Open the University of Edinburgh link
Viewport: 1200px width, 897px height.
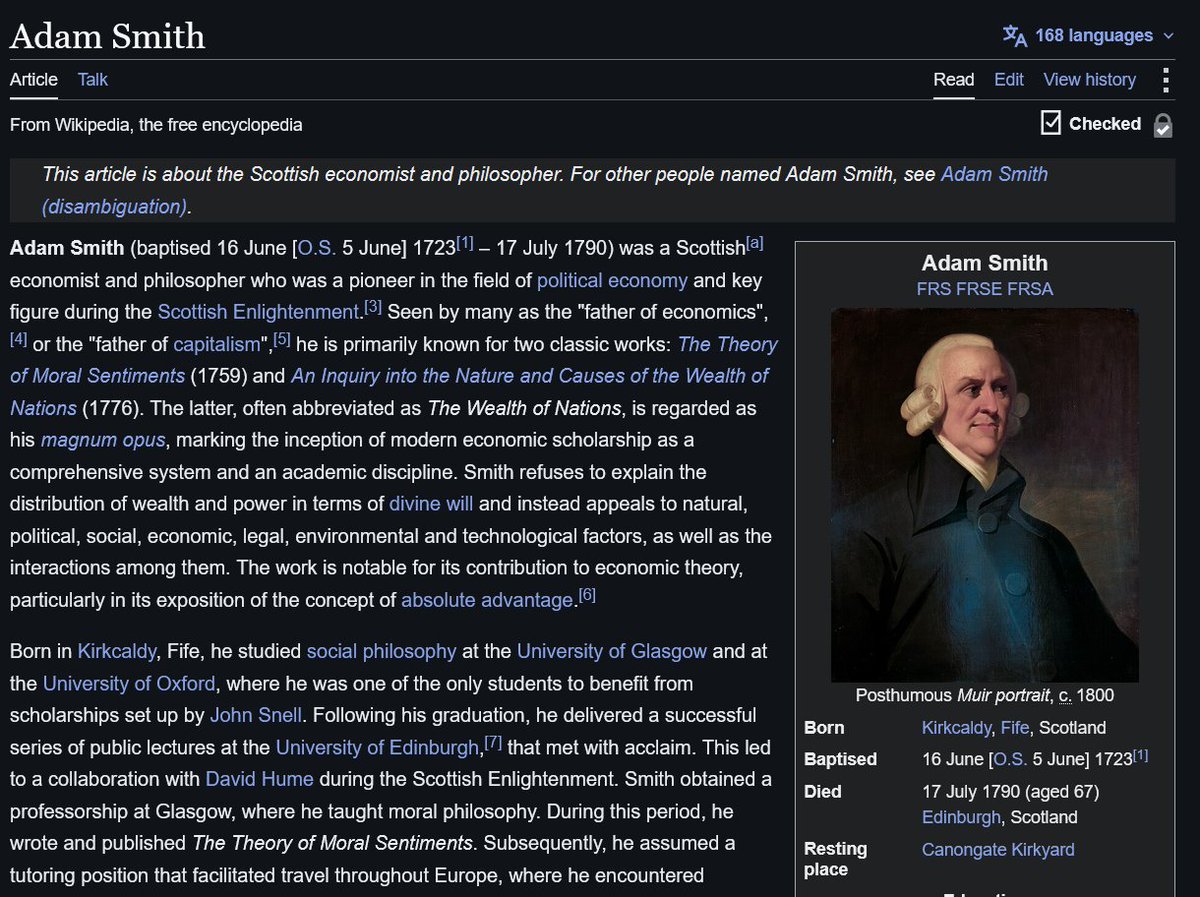pyautogui.click(x=378, y=747)
